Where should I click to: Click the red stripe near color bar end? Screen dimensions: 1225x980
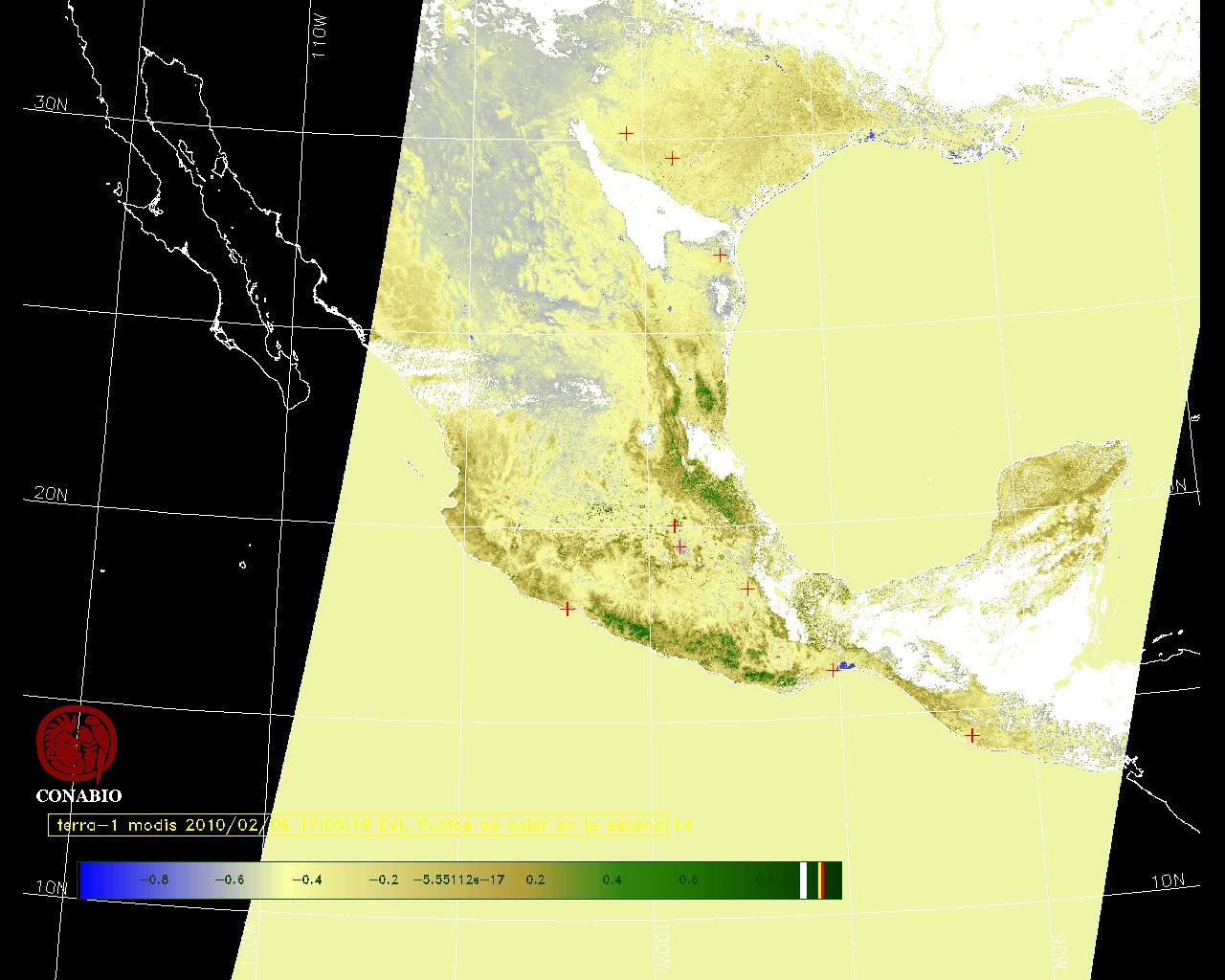tap(822, 880)
